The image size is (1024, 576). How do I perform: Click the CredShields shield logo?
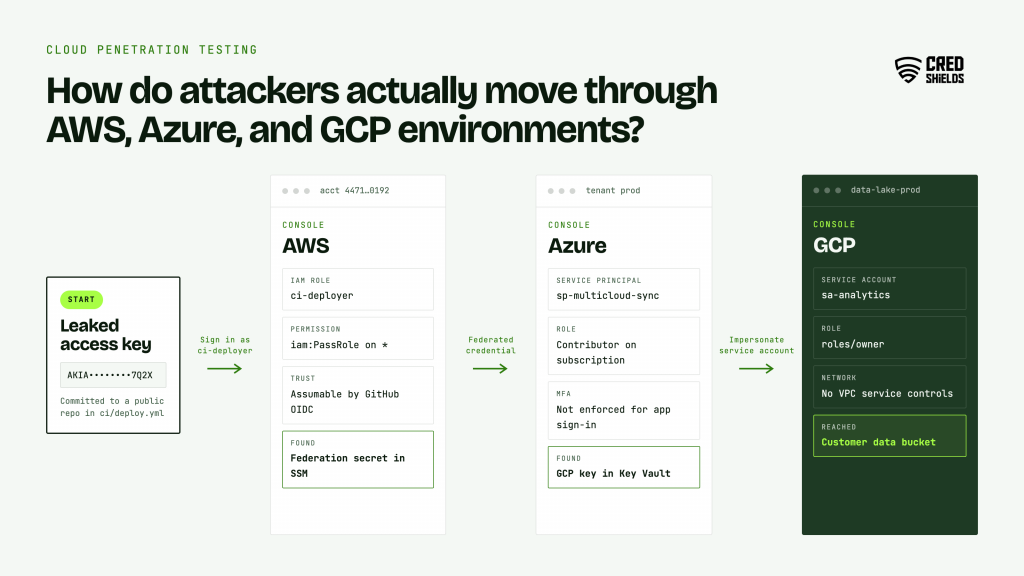tap(929, 70)
